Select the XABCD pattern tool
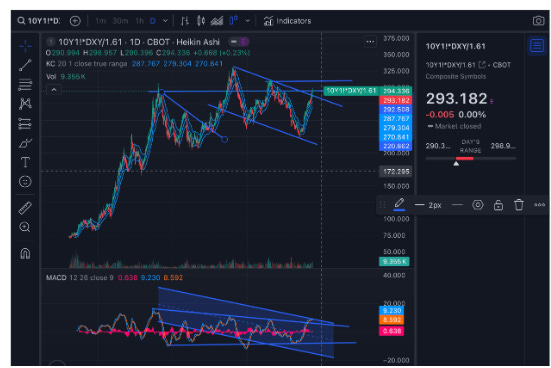551x368 pixels. pyautogui.click(x=25, y=104)
